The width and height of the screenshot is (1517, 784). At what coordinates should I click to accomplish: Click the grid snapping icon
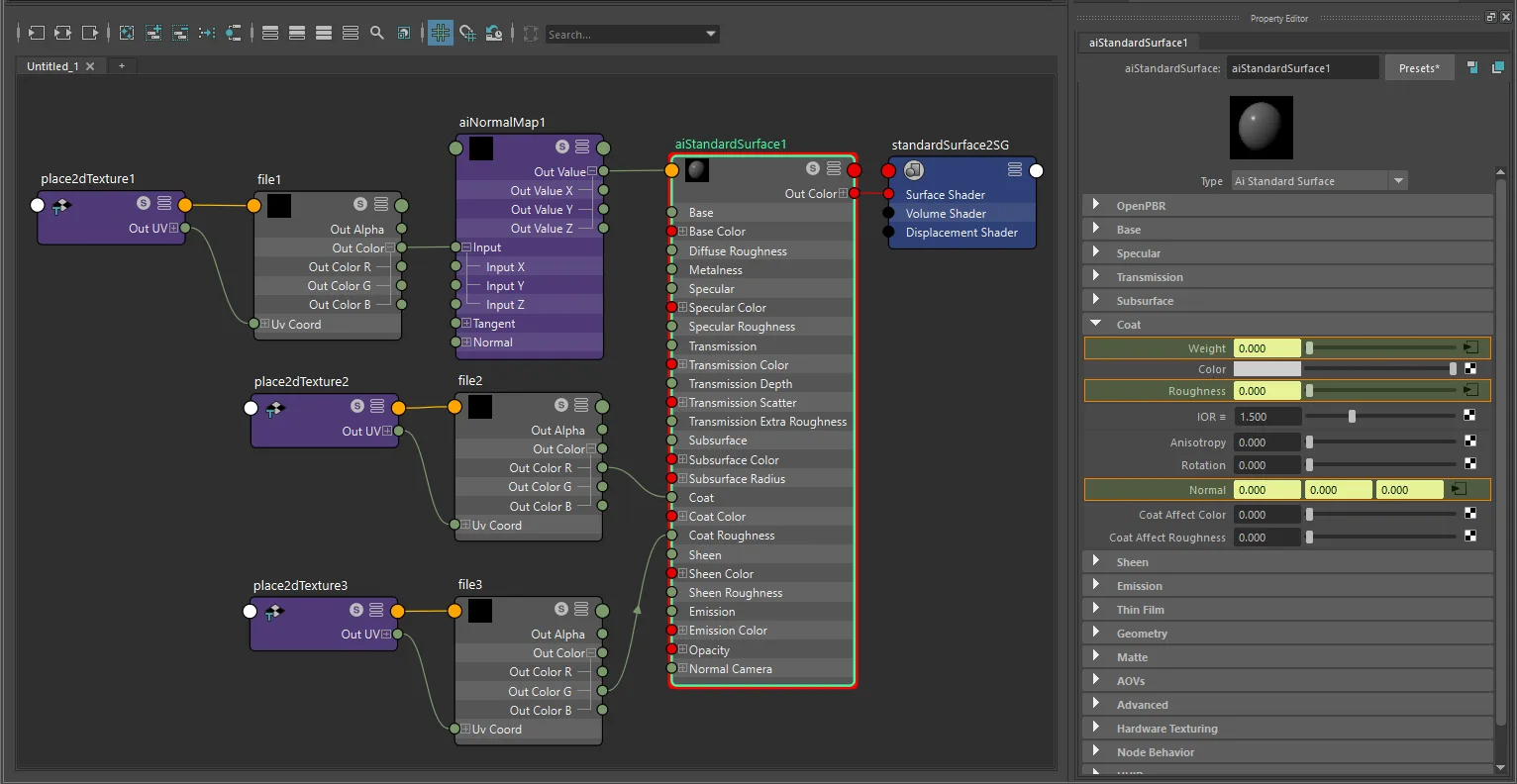tap(467, 33)
